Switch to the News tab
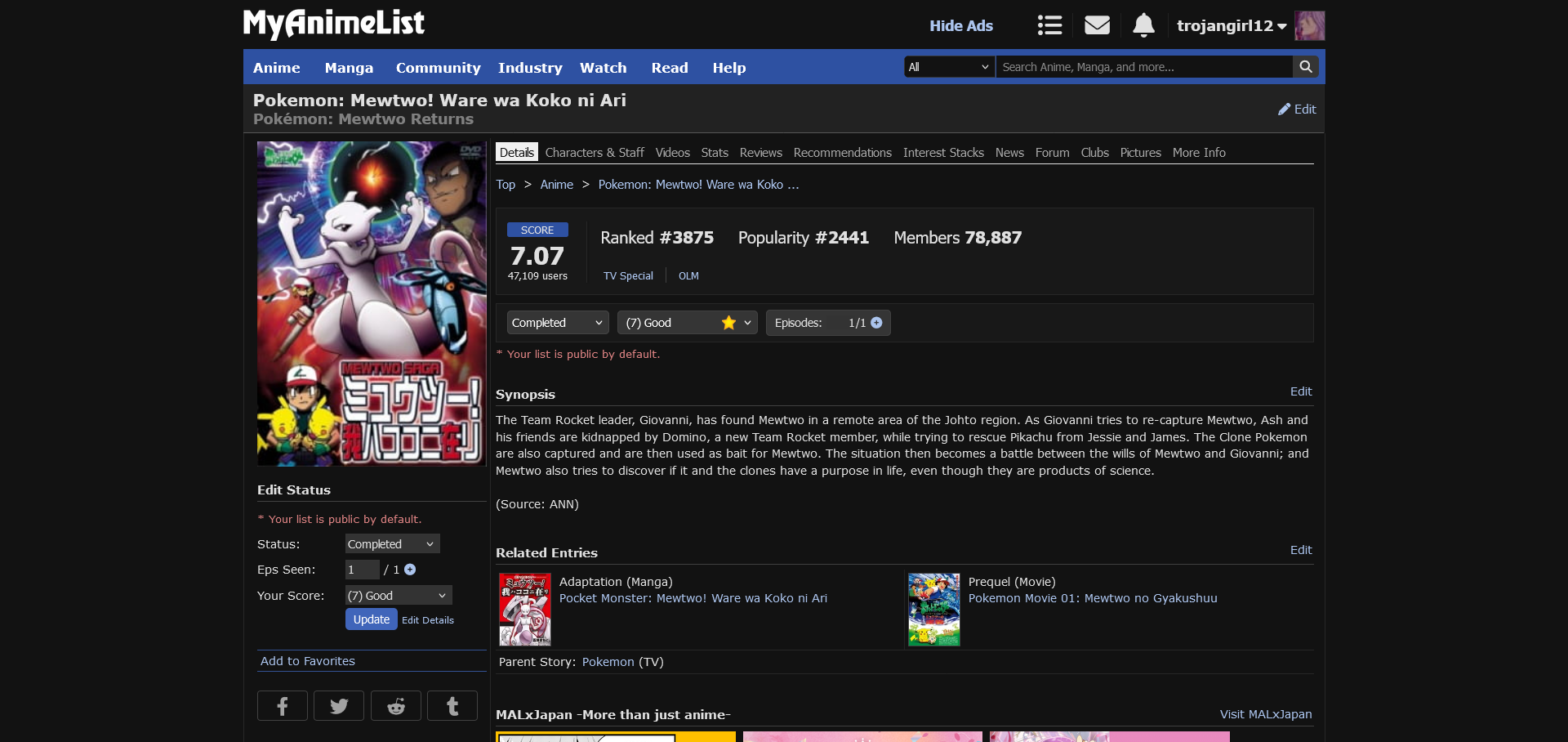 [x=1009, y=153]
